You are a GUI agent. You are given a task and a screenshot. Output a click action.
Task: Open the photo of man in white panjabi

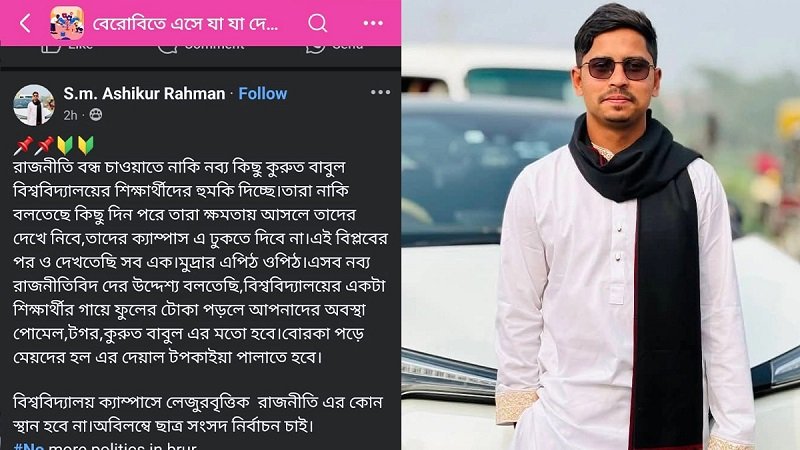(x=601, y=225)
